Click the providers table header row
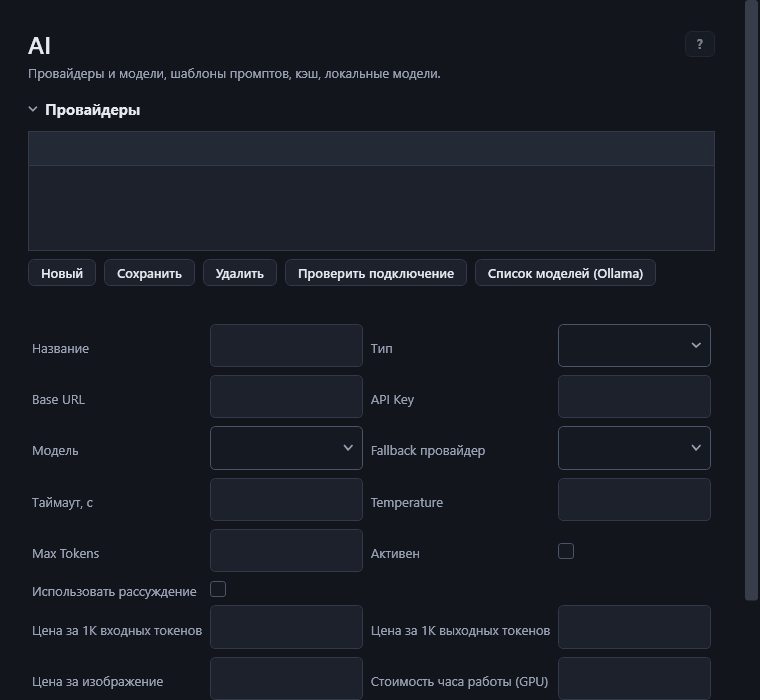 [x=371, y=148]
